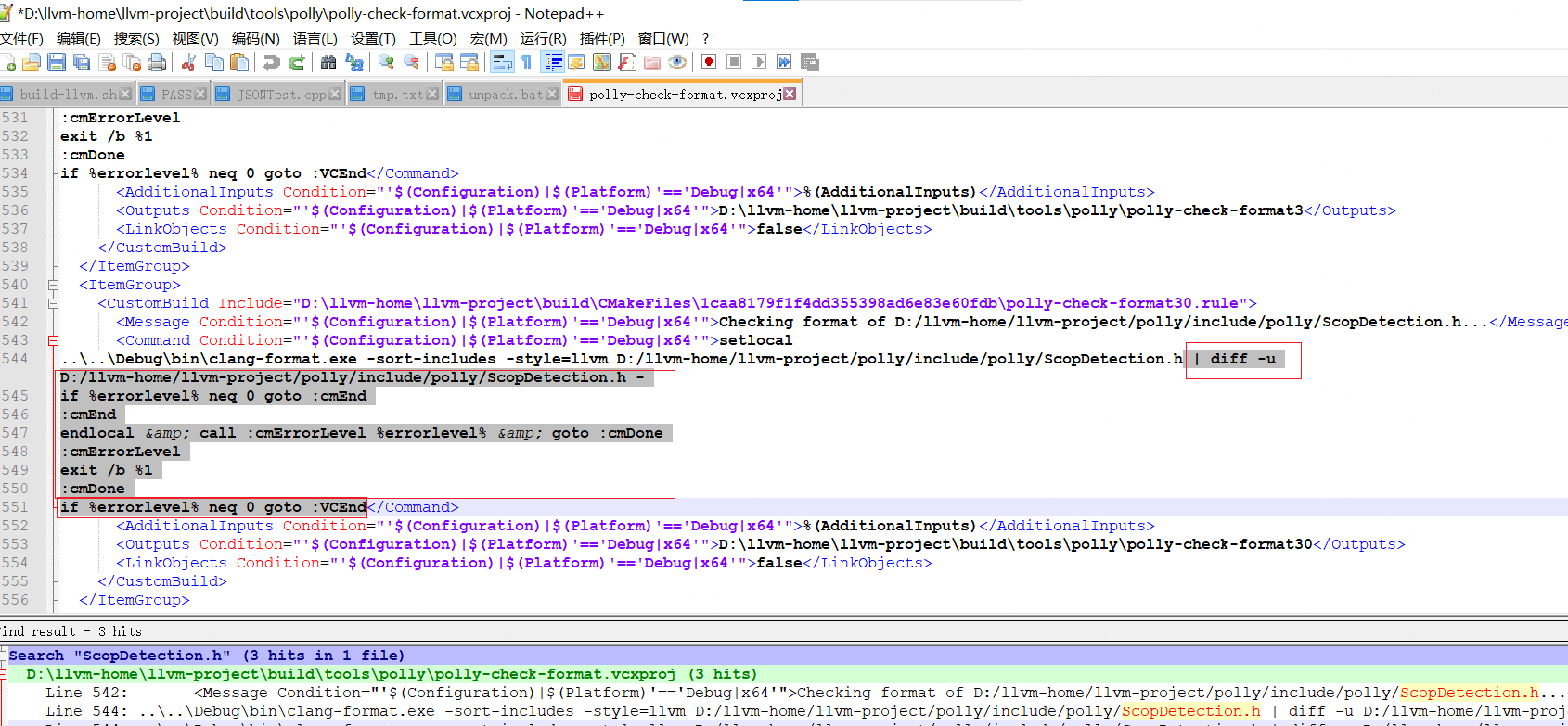The height and width of the screenshot is (726, 1568).
Task: Click the Save All toolbar icon
Action: pyautogui.click(x=82, y=62)
